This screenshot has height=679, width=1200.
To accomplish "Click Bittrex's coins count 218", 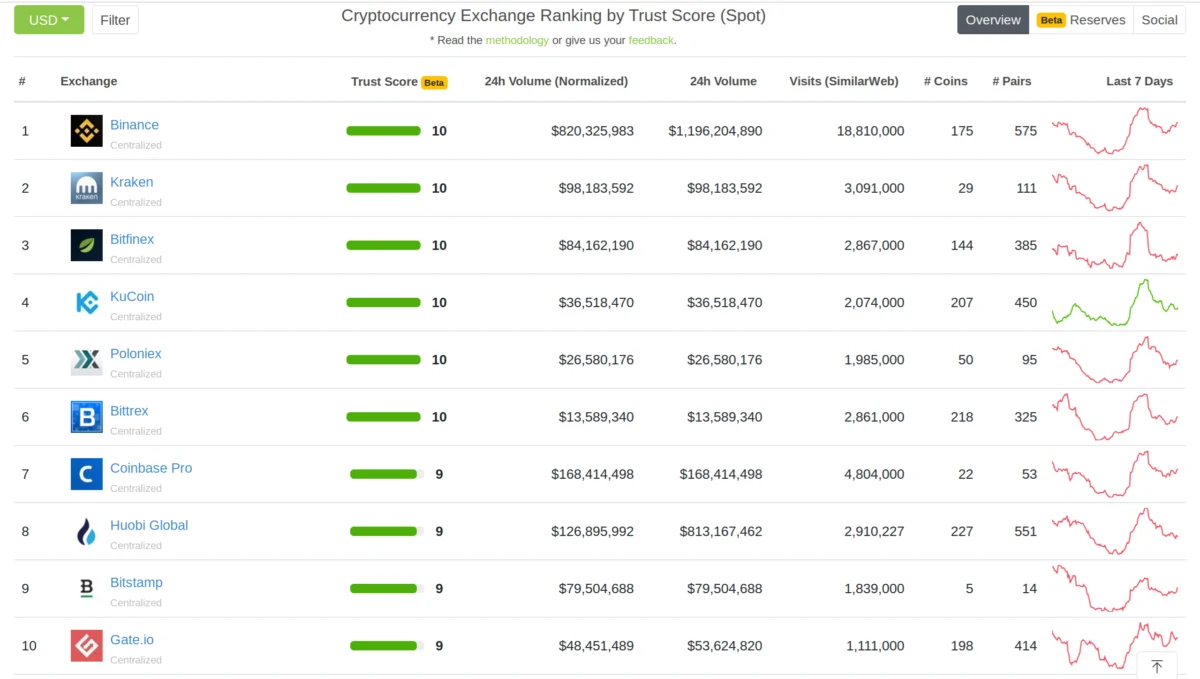I will coord(961,417).
